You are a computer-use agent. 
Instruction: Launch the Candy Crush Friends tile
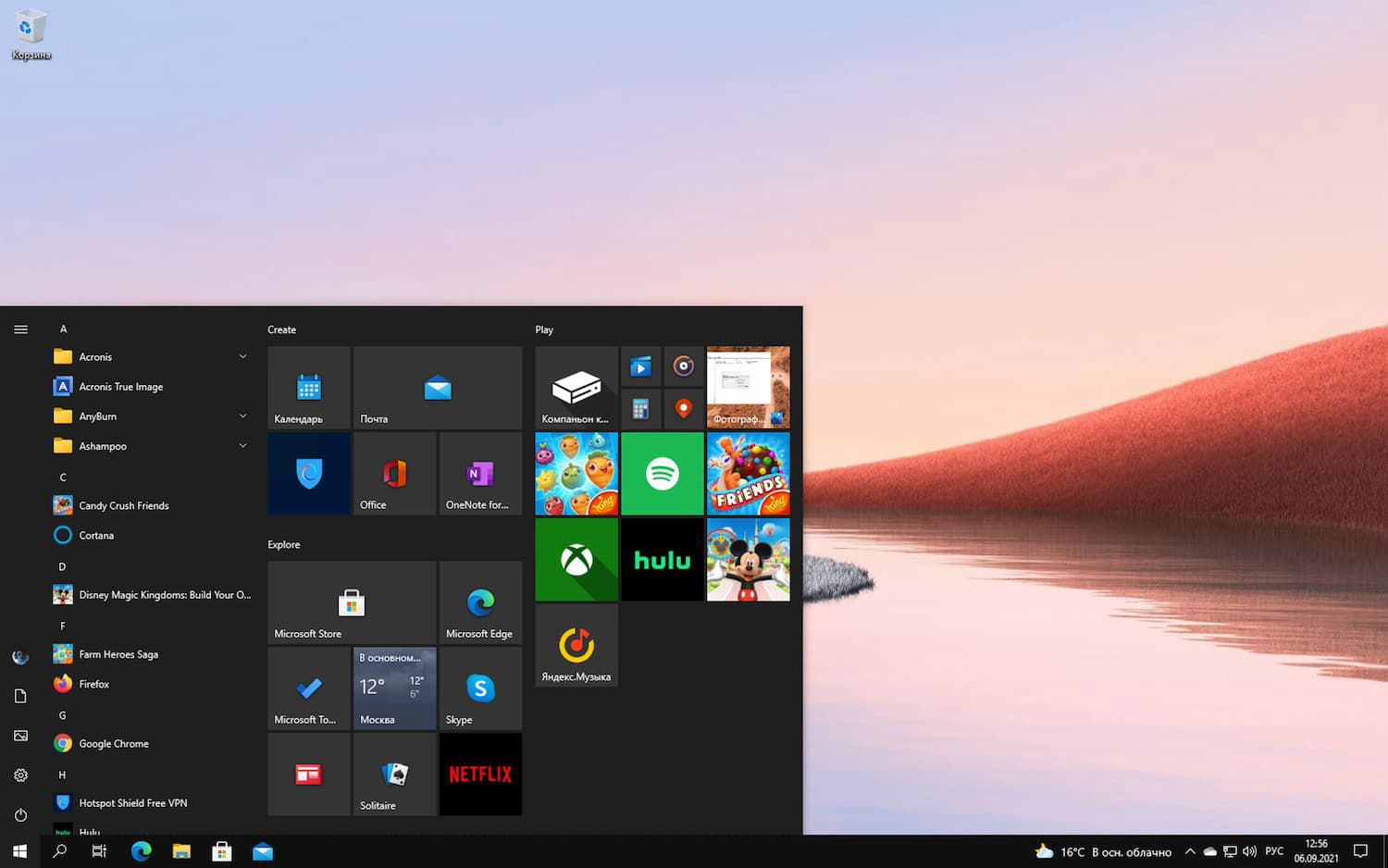click(749, 474)
